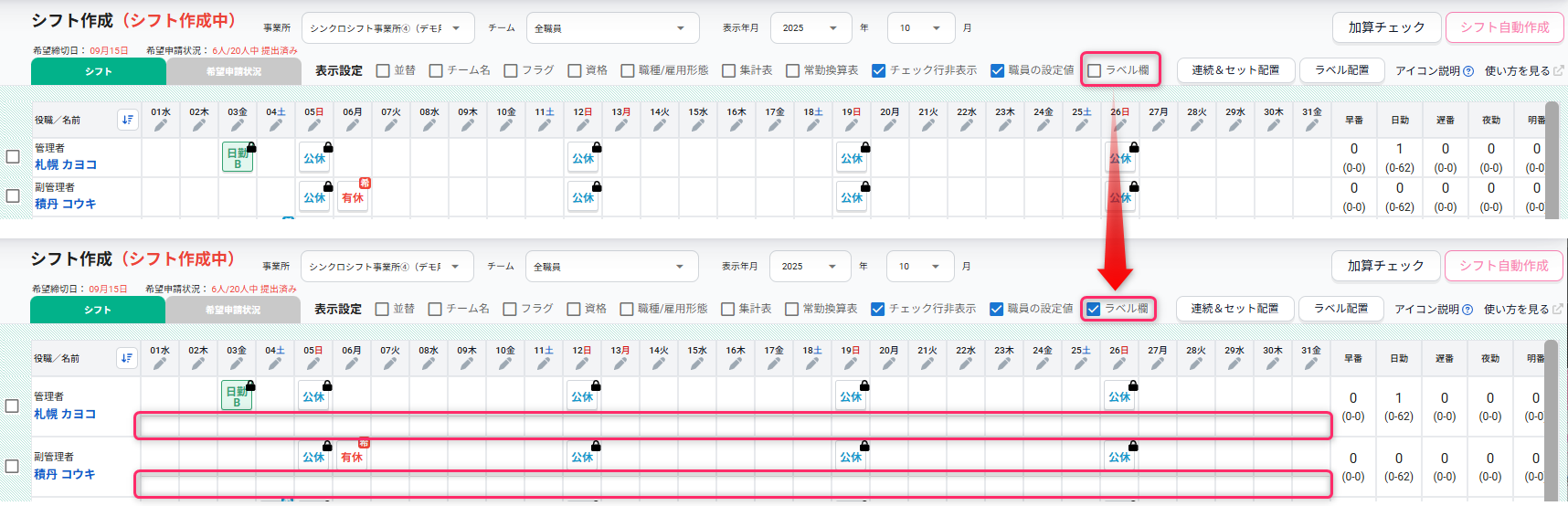Viewport: 1568px width, 506px height.
Task: Select the green シフト tab in the lower panel
Action: click(98, 310)
